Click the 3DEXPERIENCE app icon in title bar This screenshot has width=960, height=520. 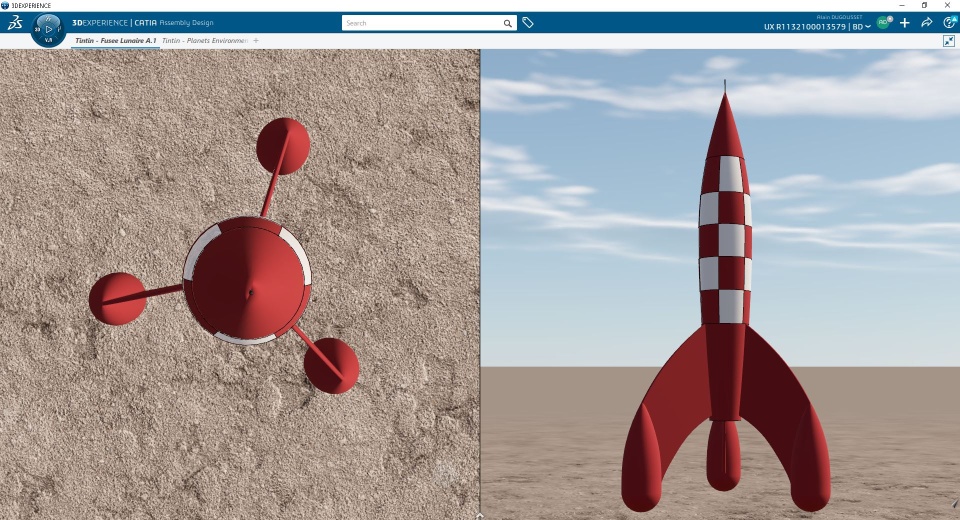6,5
